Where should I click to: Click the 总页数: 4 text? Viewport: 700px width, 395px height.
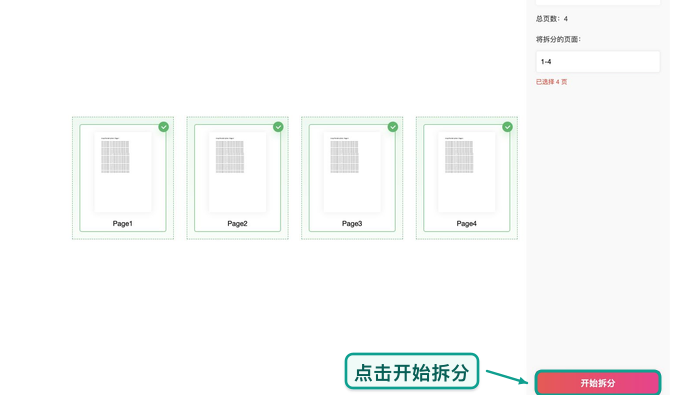coord(552,19)
